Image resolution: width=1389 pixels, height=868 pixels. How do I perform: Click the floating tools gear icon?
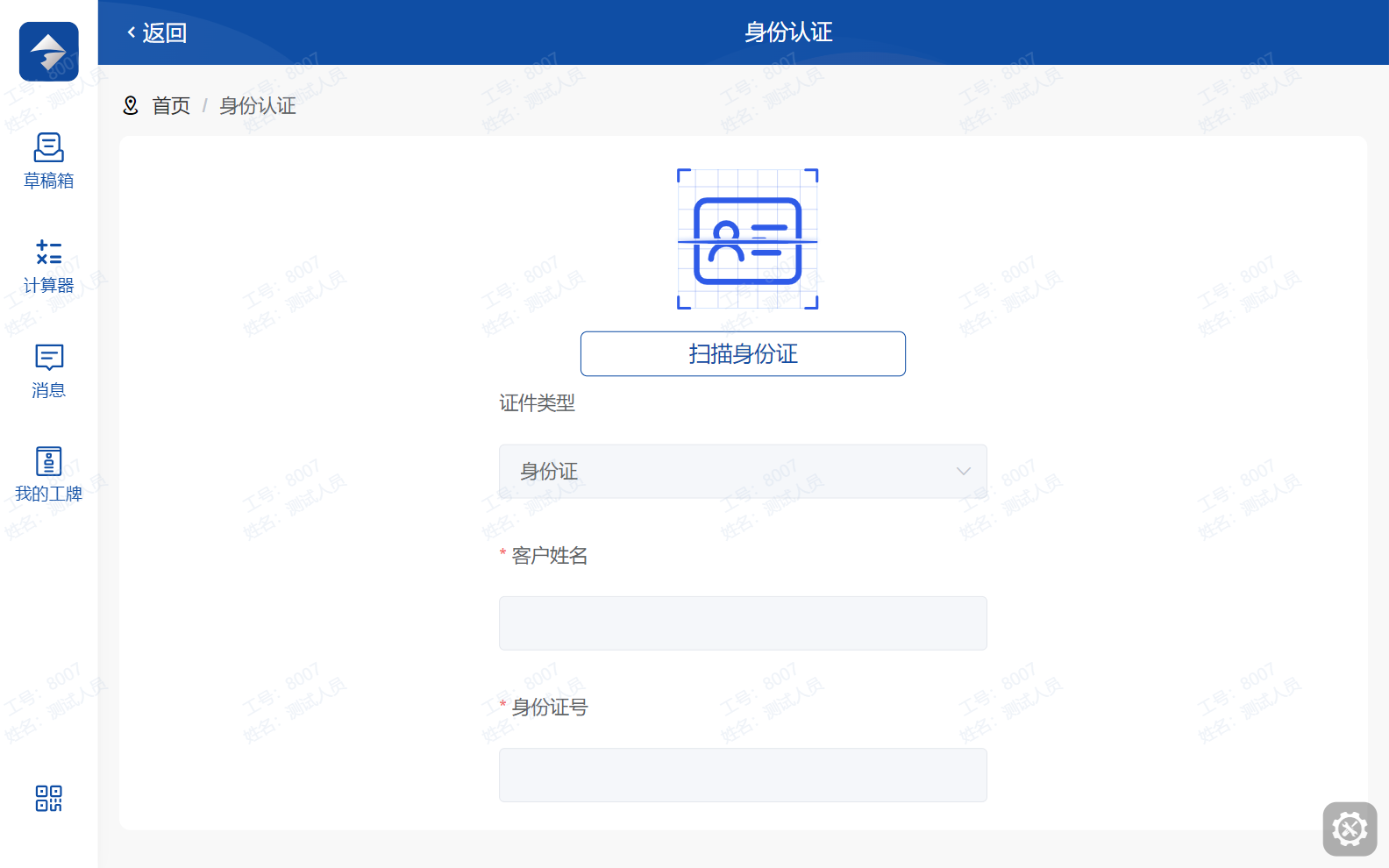tap(1350, 829)
